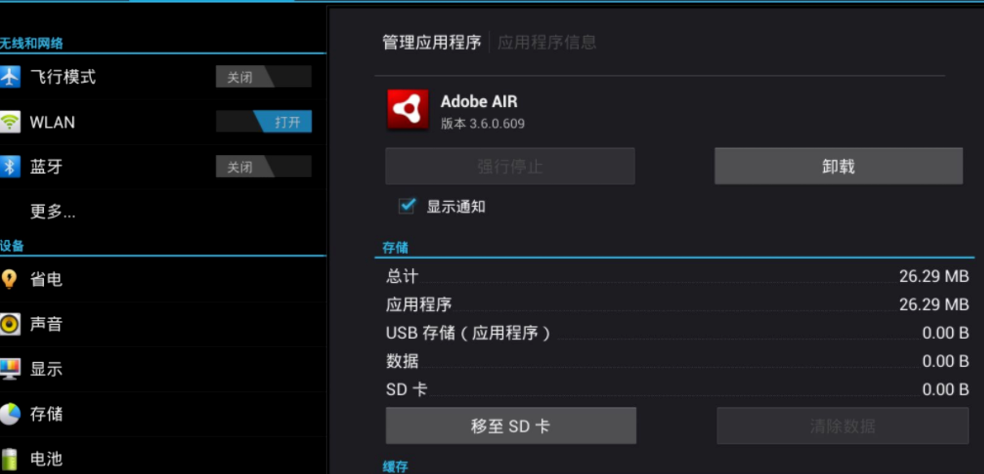984x474 pixels.
Task: Open storage settings pie chart icon
Action: (9, 414)
